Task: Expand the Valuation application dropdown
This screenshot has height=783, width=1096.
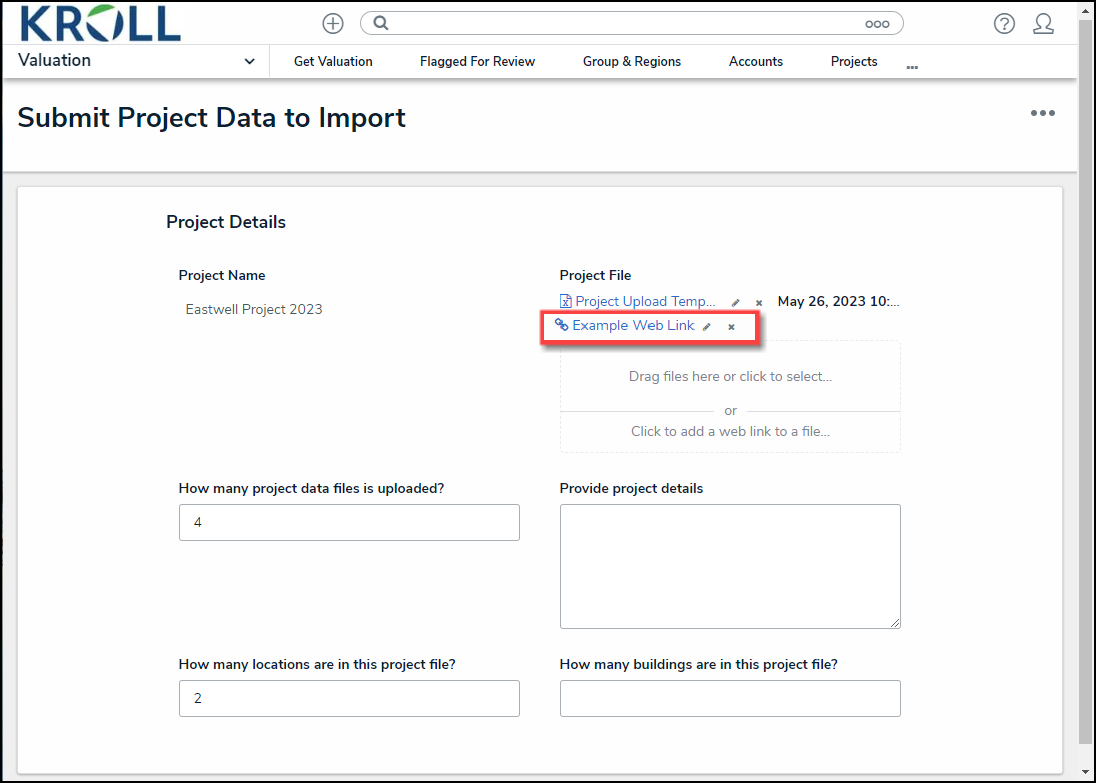Action: 249,62
